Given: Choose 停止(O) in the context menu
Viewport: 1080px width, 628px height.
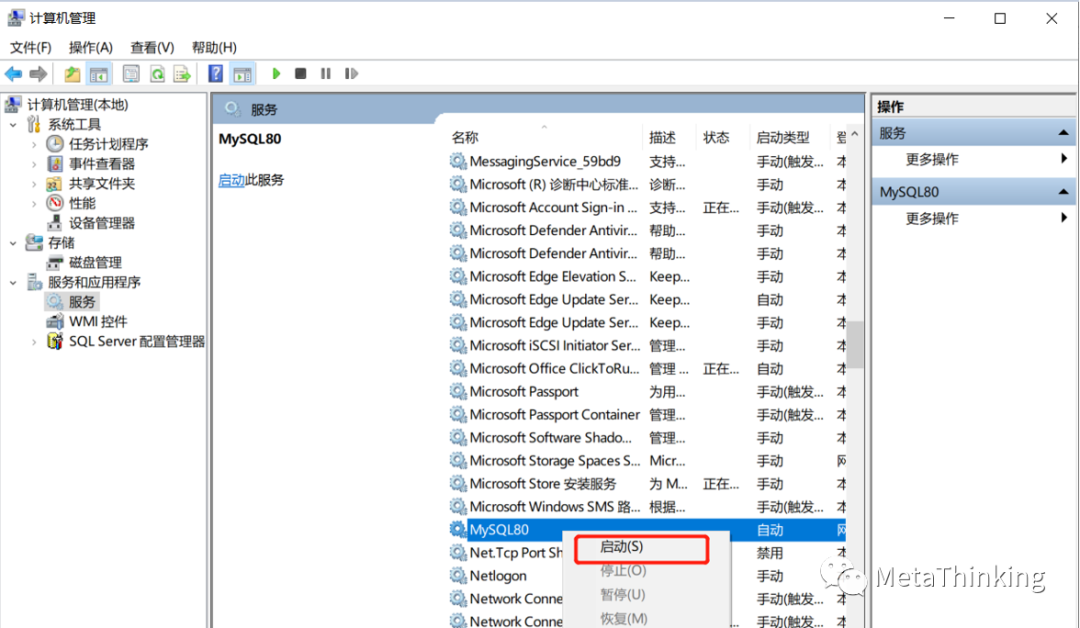Looking at the screenshot, I should pos(623,570).
